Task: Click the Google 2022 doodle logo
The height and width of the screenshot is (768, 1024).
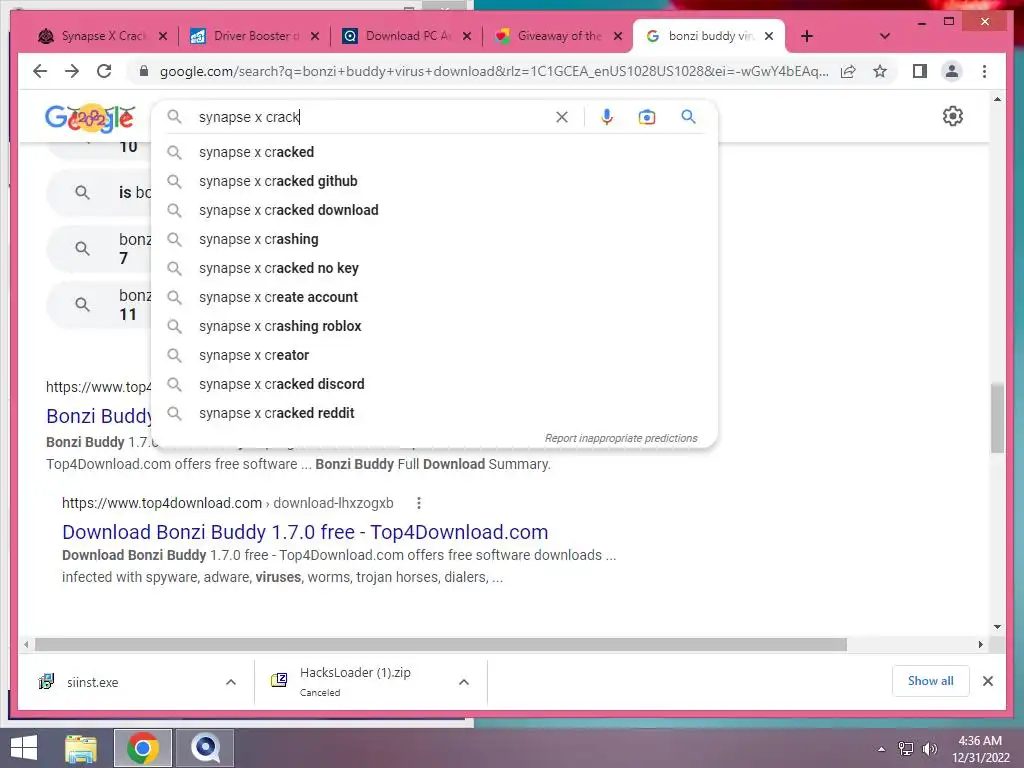Action: point(90,118)
